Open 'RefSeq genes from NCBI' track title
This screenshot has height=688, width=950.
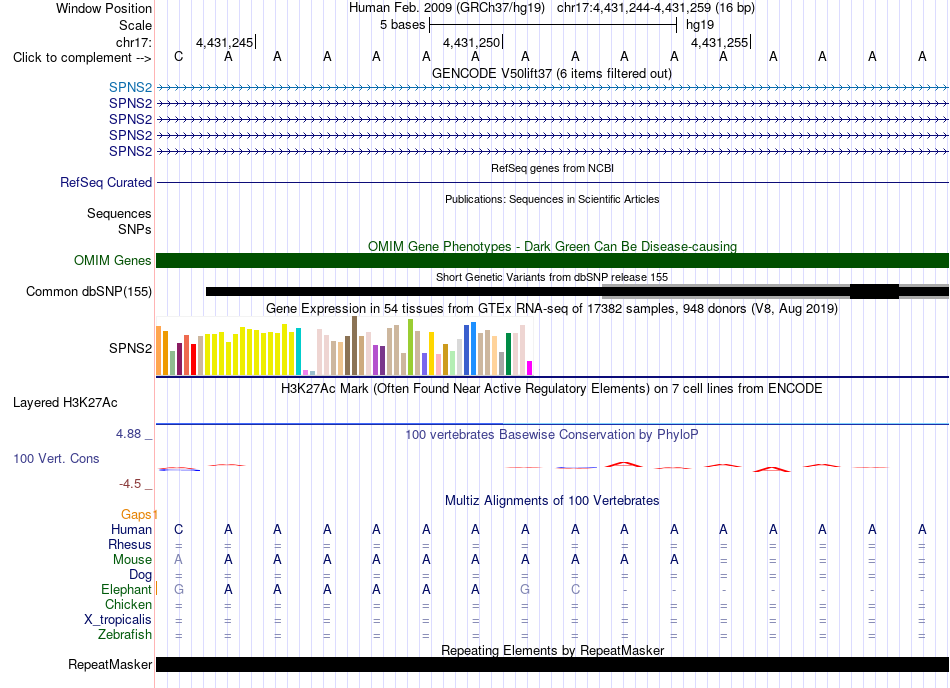pos(552,168)
